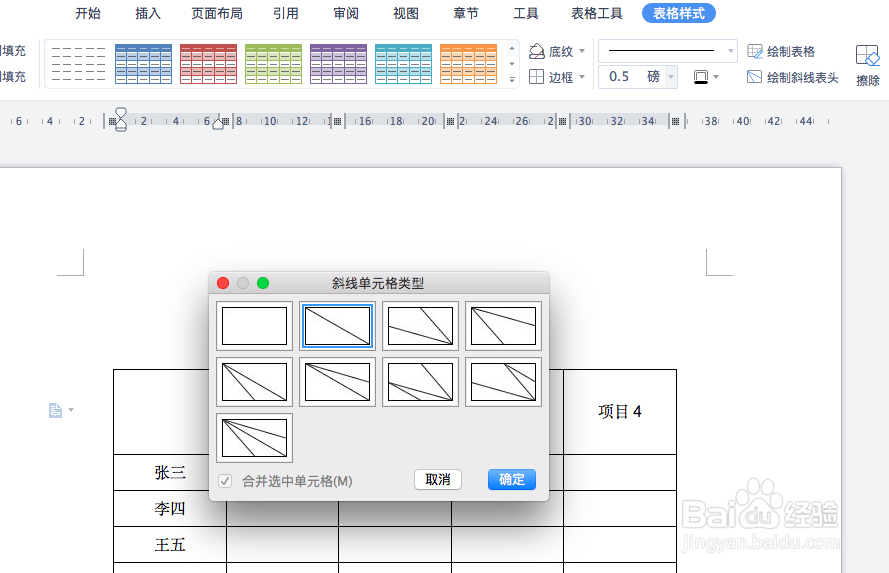
Task: Select fourth cell type in second row
Action: coord(503,382)
